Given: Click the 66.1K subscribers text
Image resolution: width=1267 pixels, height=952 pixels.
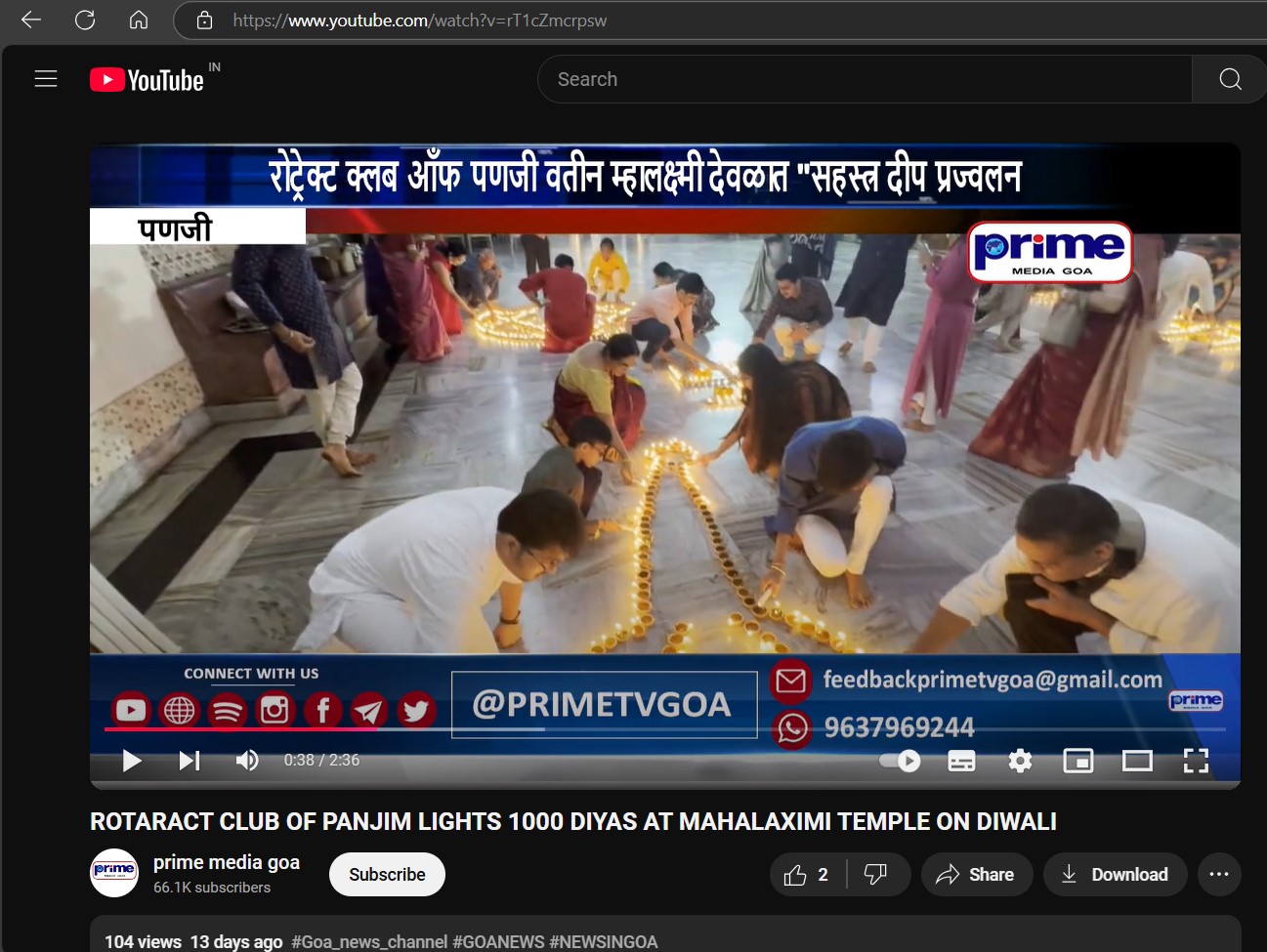Looking at the screenshot, I should point(212,888).
